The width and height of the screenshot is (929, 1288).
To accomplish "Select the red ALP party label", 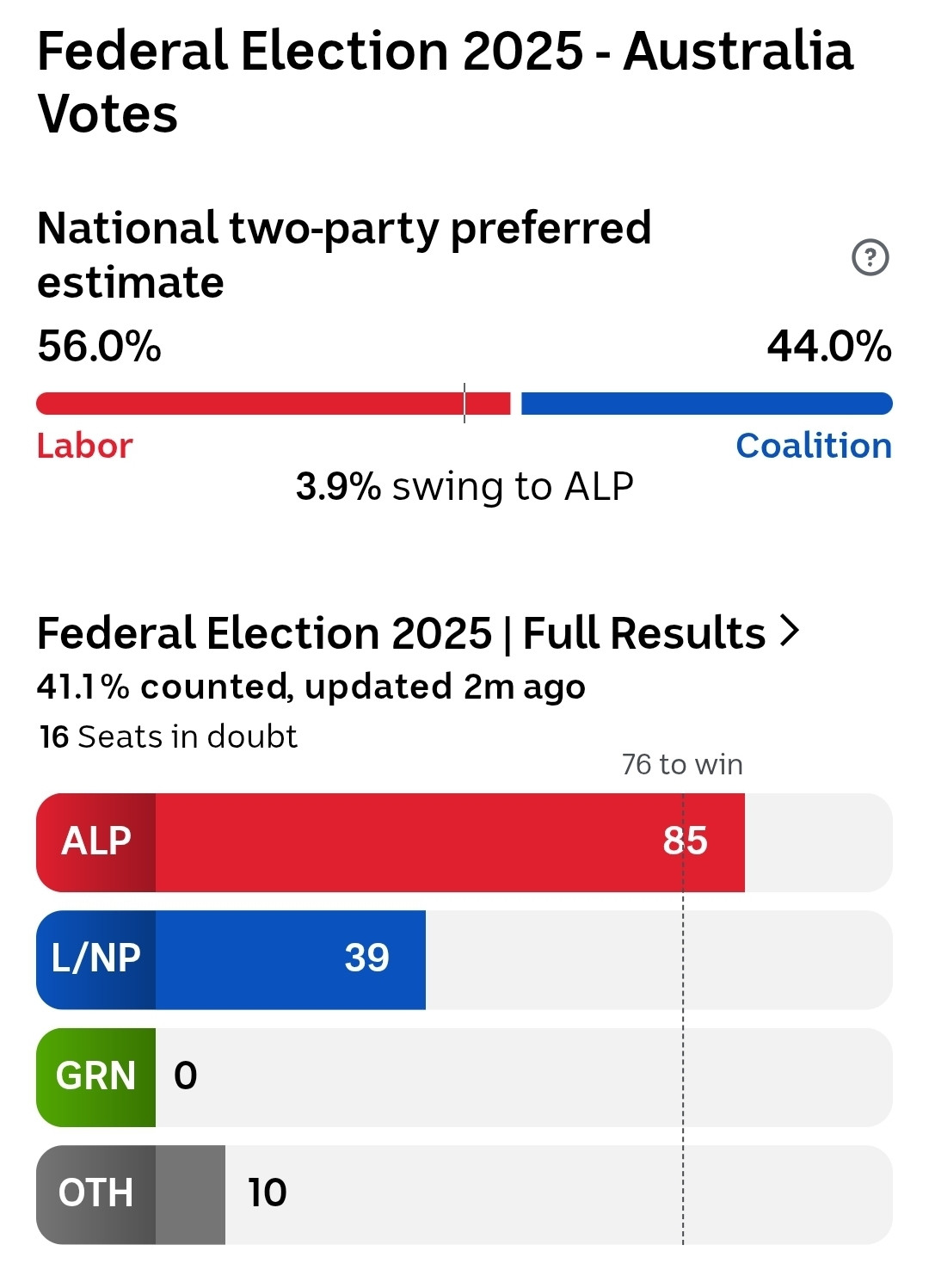I will [x=96, y=841].
